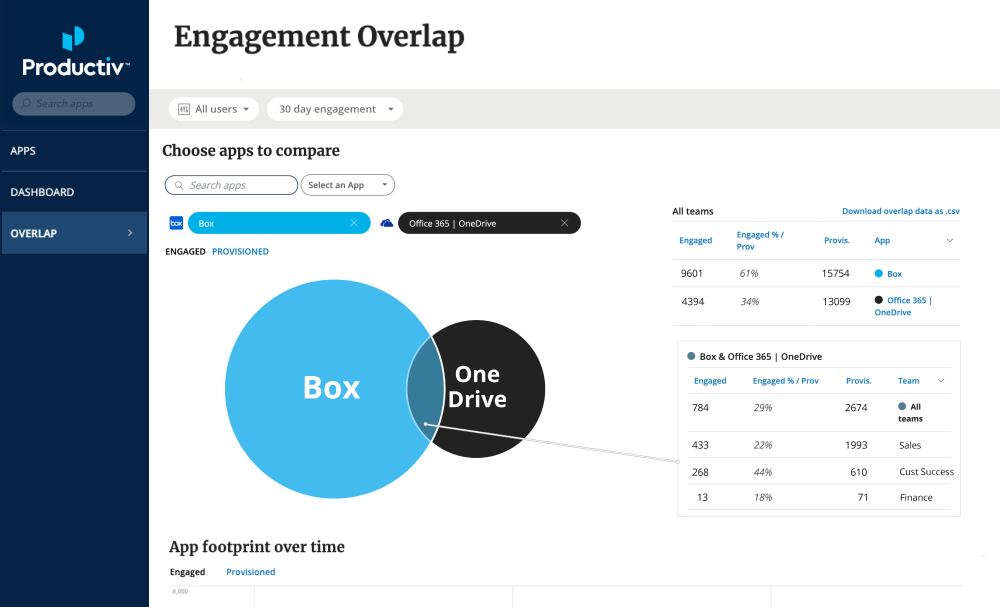This screenshot has height=607, width=1000.
Task: Click the 1993 provisioned value for Sales
Action: tap(856, 445)
